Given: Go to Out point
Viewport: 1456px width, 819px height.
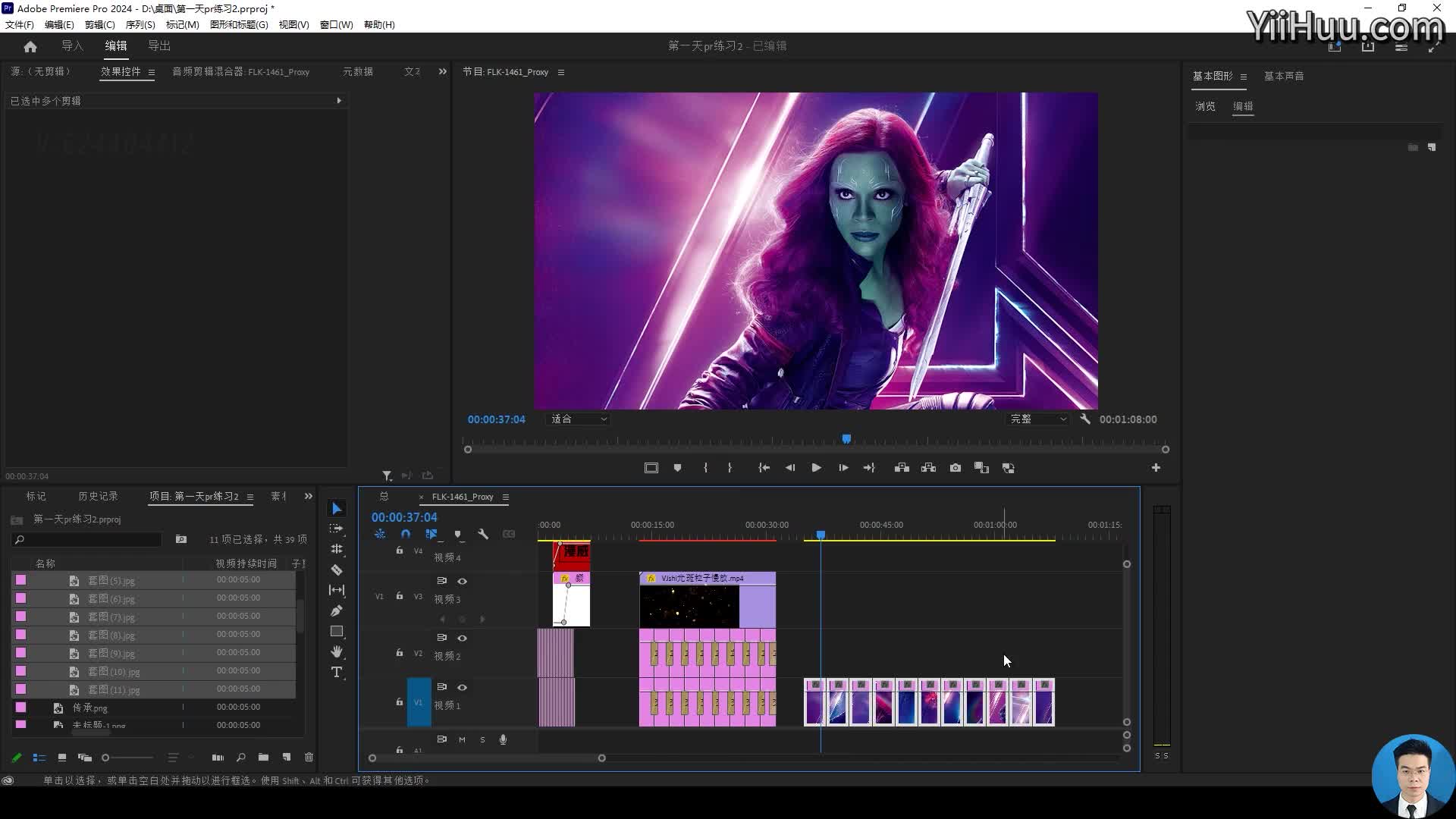Looking at the screenshot, I should click(x=869, y=468).
